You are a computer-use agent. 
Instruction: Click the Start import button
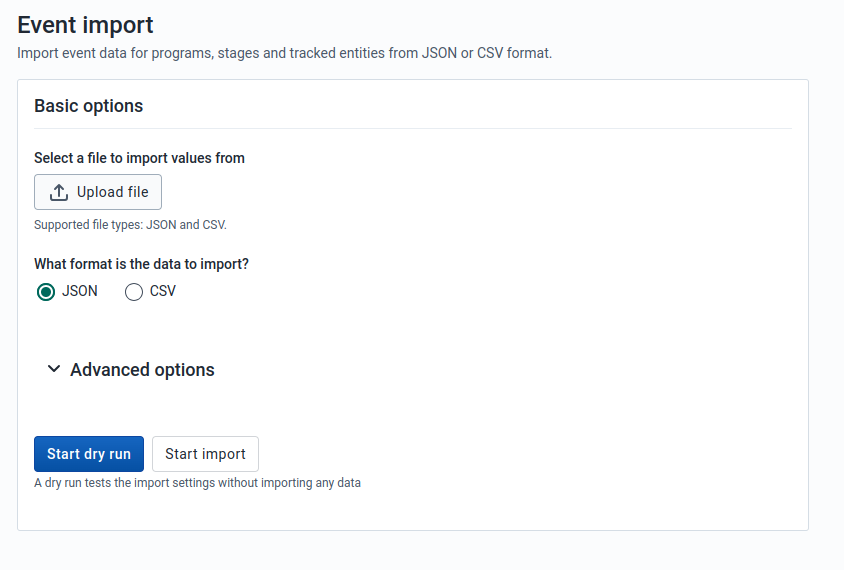pyautogui.click(x=205, y=454)
